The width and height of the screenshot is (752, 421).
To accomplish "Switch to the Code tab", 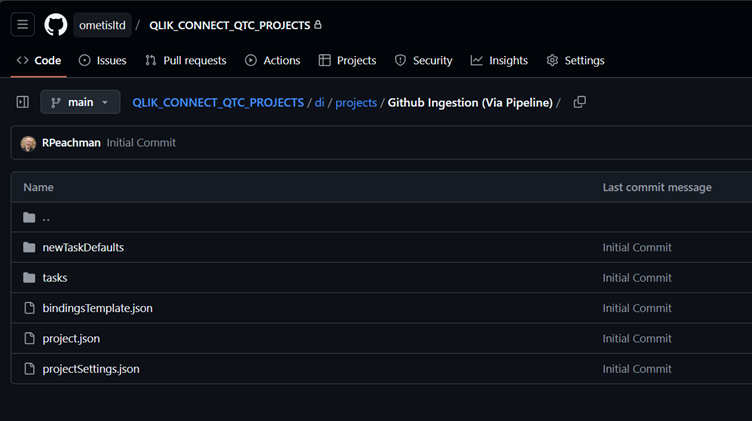I will click(39, 60).
